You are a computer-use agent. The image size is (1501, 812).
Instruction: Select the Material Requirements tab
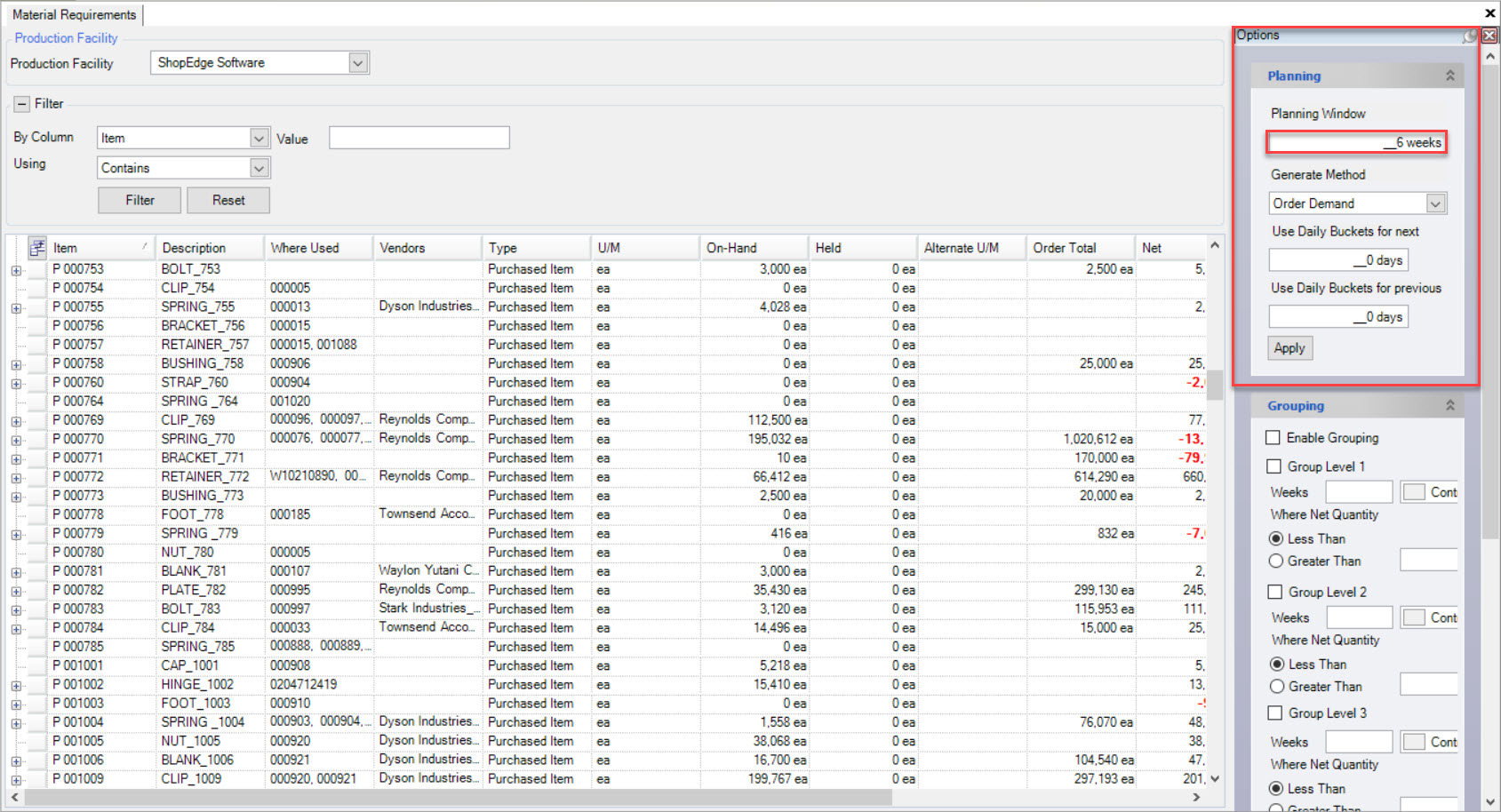74,14
